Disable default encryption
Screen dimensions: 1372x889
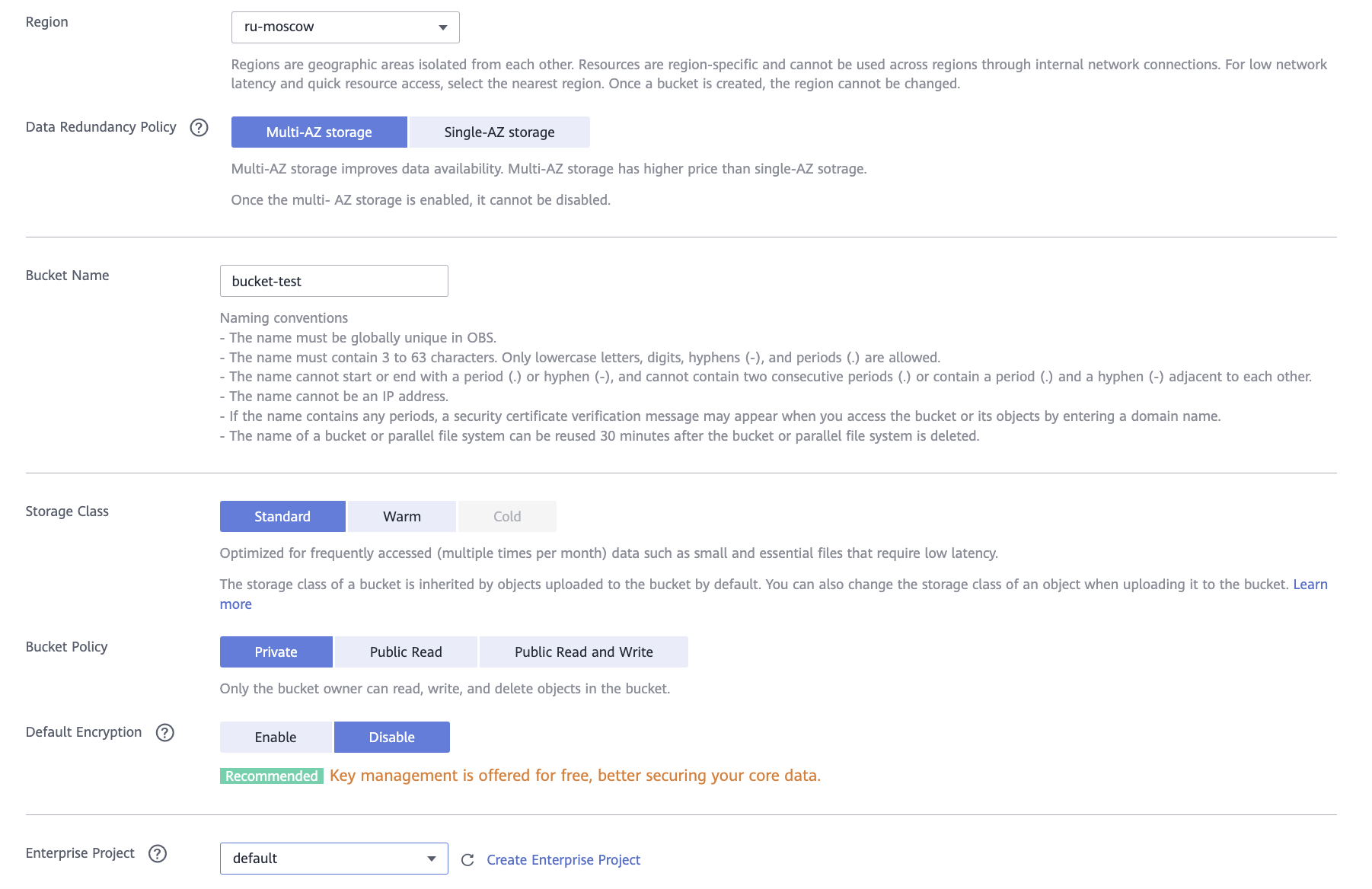tap(391, 738)
